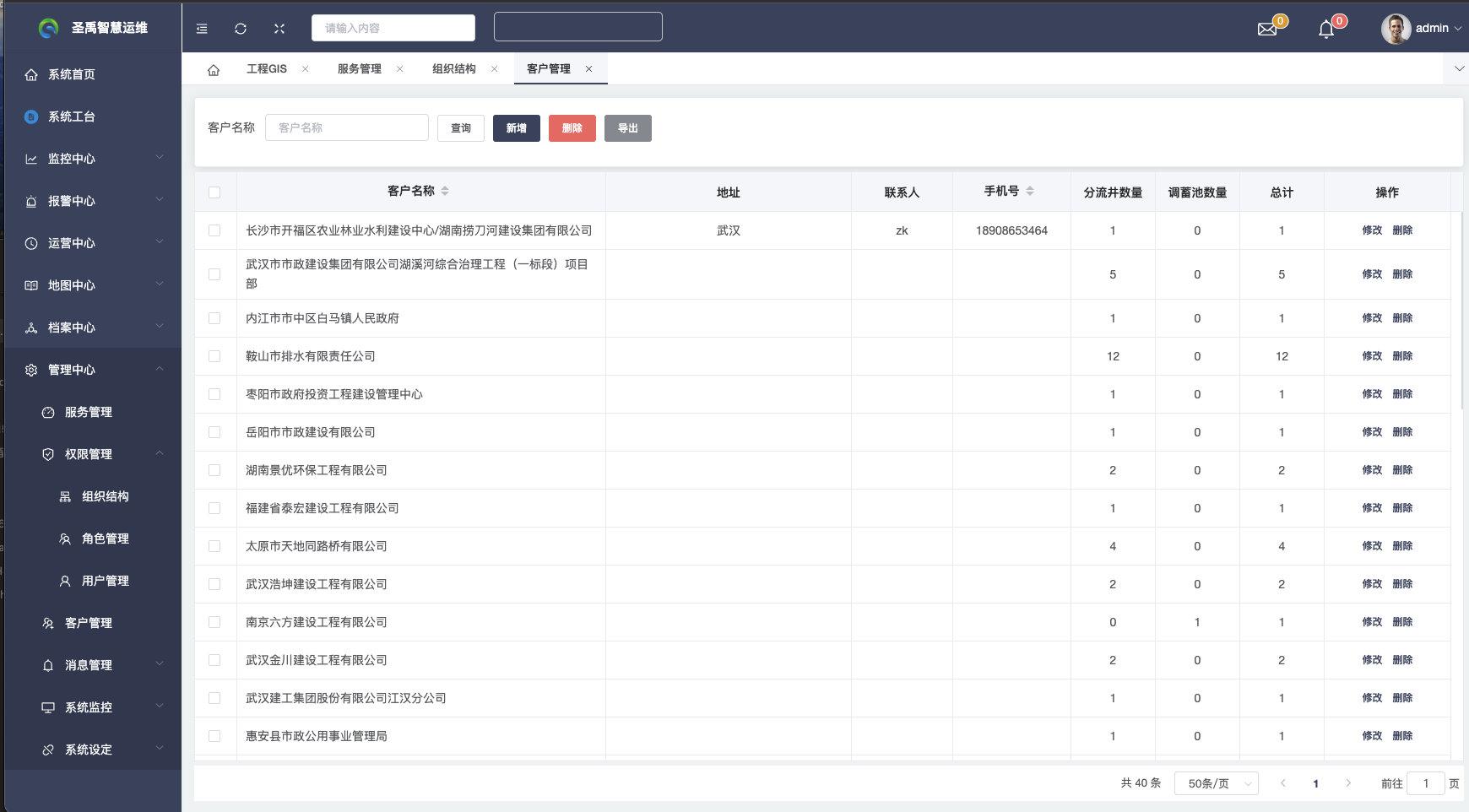Open the notifications bell icon
1469x812 pixels.
pyautogui.click(x=1326, y=30)
